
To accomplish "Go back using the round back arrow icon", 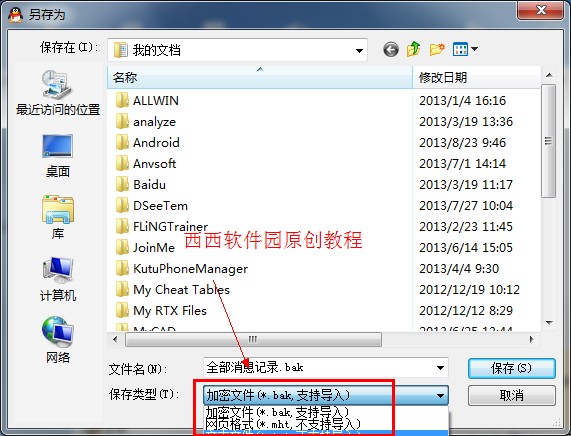I will [391, 50].
